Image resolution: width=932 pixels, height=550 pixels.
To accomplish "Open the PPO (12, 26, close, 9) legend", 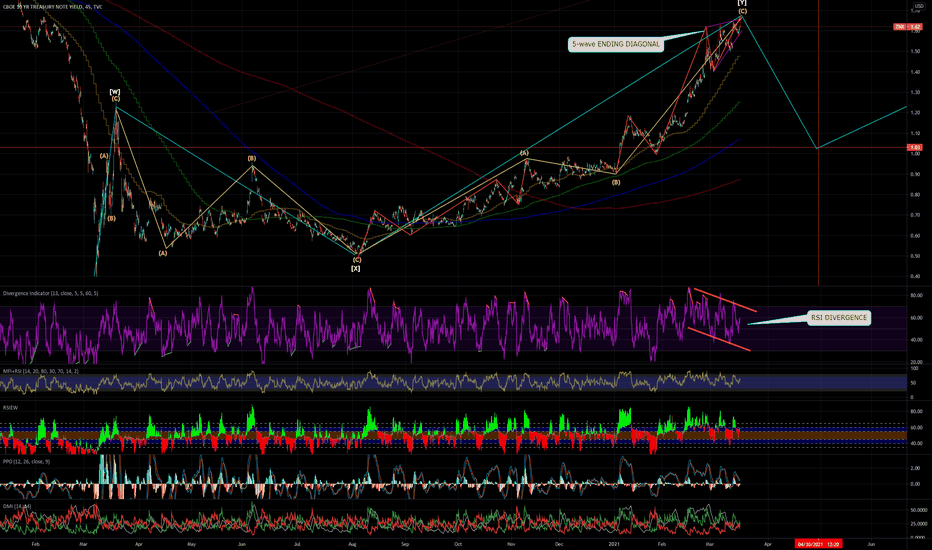I will [x=26, y=461].
